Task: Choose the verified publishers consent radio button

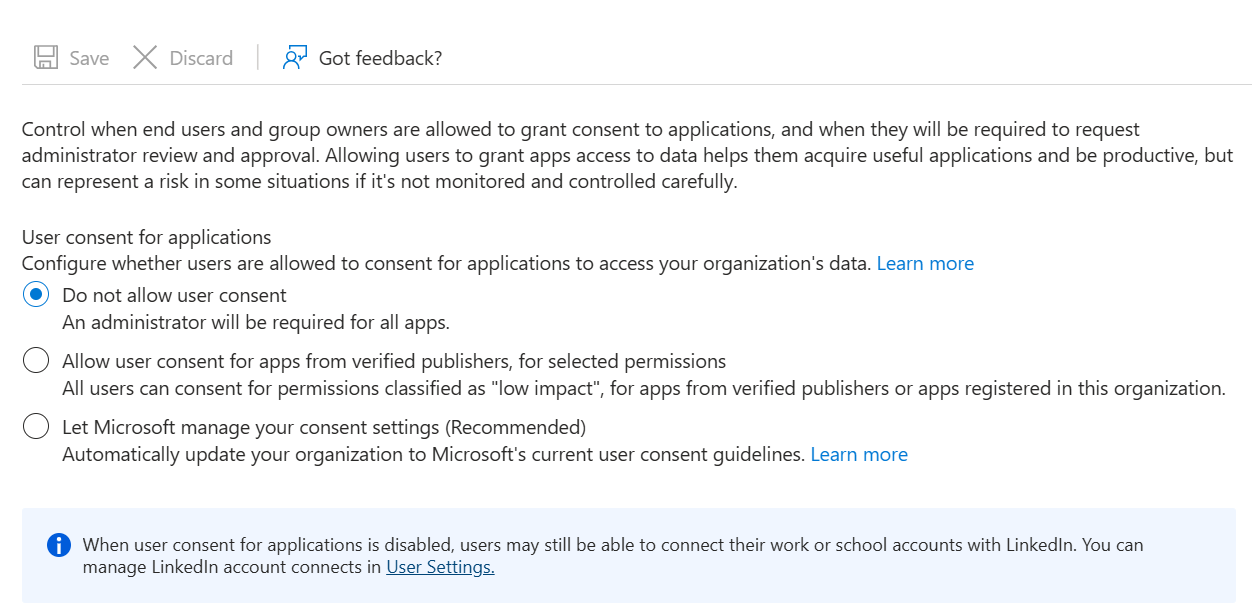Action: 36,361
